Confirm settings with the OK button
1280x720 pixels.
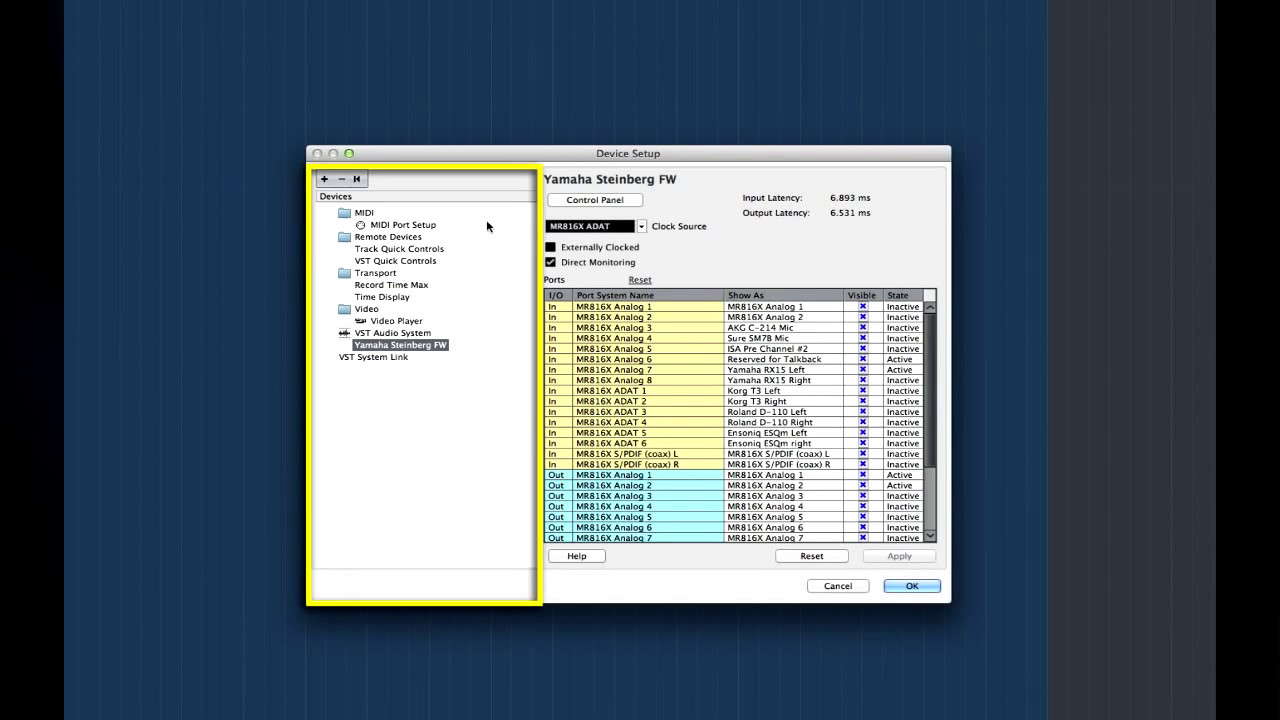point(910,586)
